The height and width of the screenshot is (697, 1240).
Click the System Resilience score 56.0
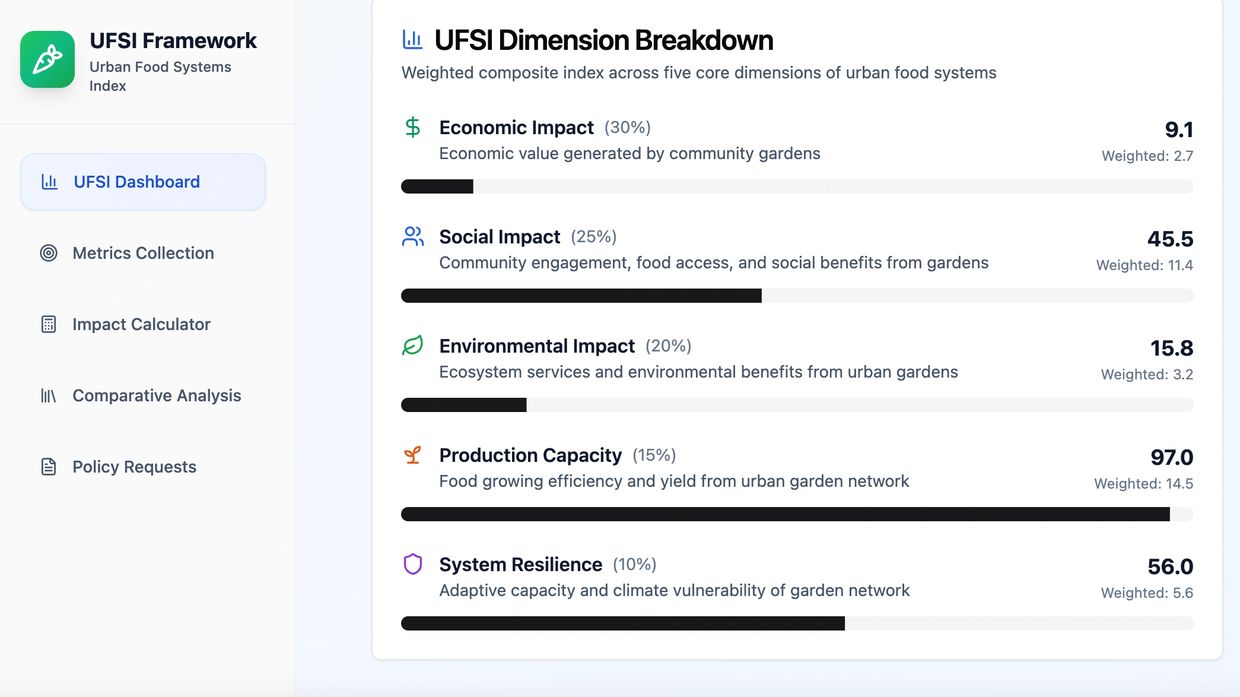(1170, 567)
